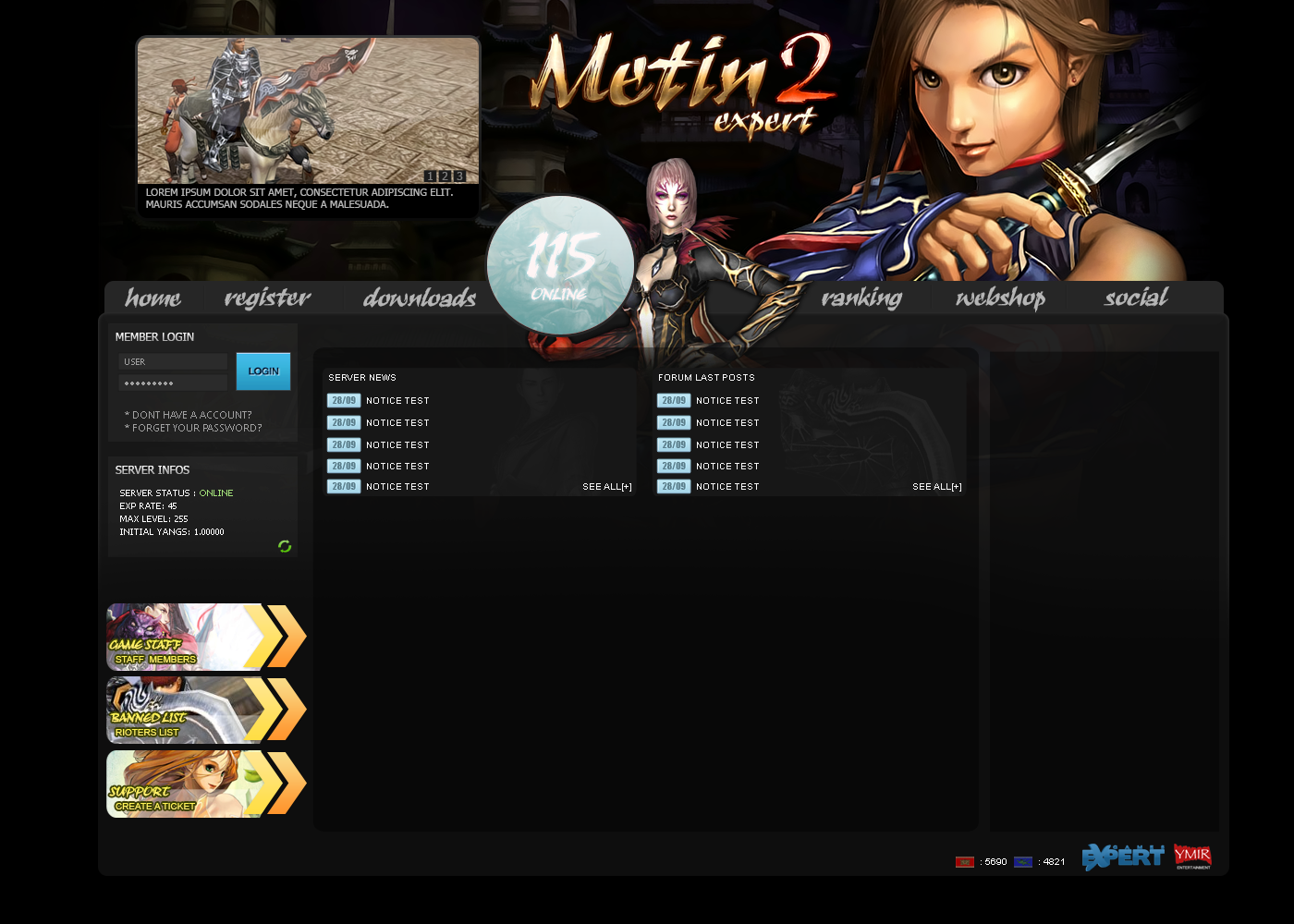Click the 4821 player count
Screen dimensions: 1294x924
[x=1054, y=862]
